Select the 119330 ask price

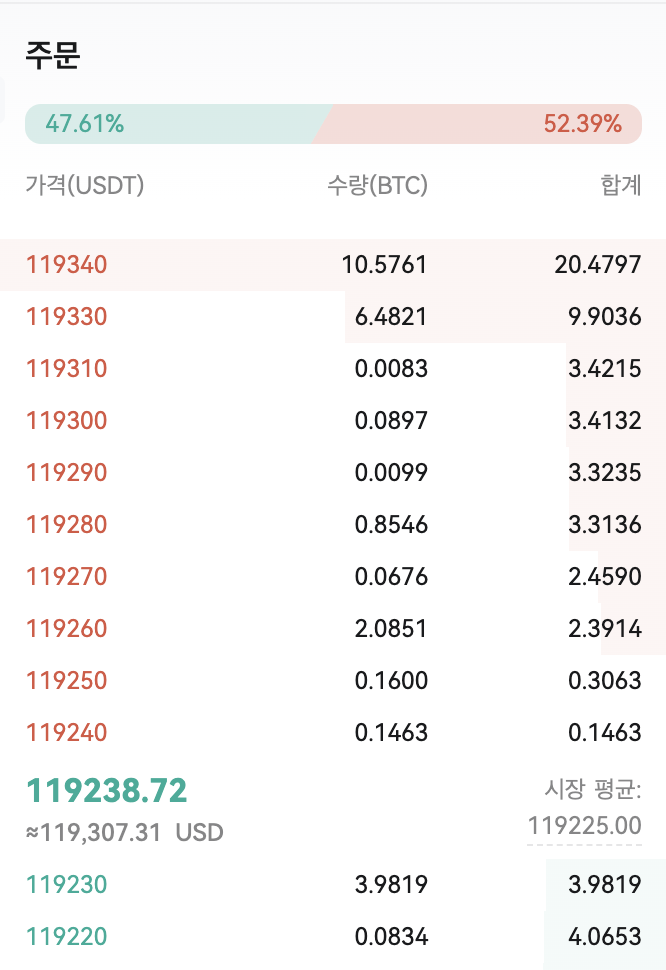tap(67, 317)
